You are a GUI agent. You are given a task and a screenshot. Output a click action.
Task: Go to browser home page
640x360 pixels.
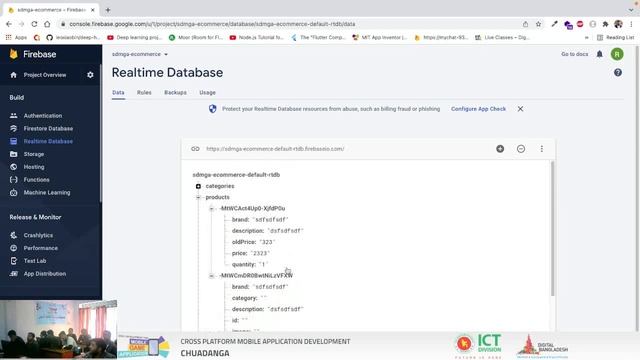(x=47, y=24)
